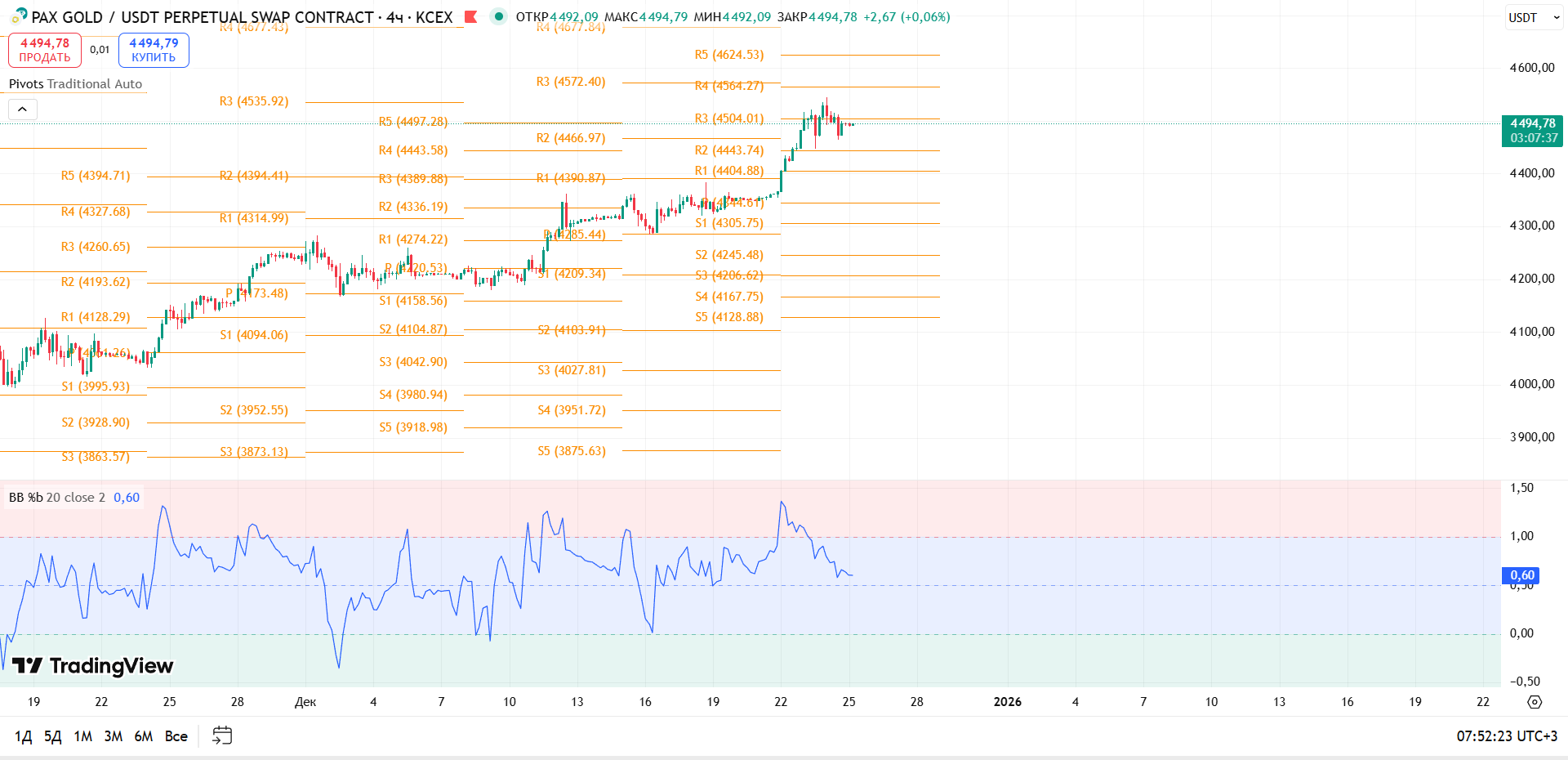Image resolution: width=1568 pixels, height=760 pixels.
Task: Click the МАКС 4494,79 high value
Action: click(645, 17)
